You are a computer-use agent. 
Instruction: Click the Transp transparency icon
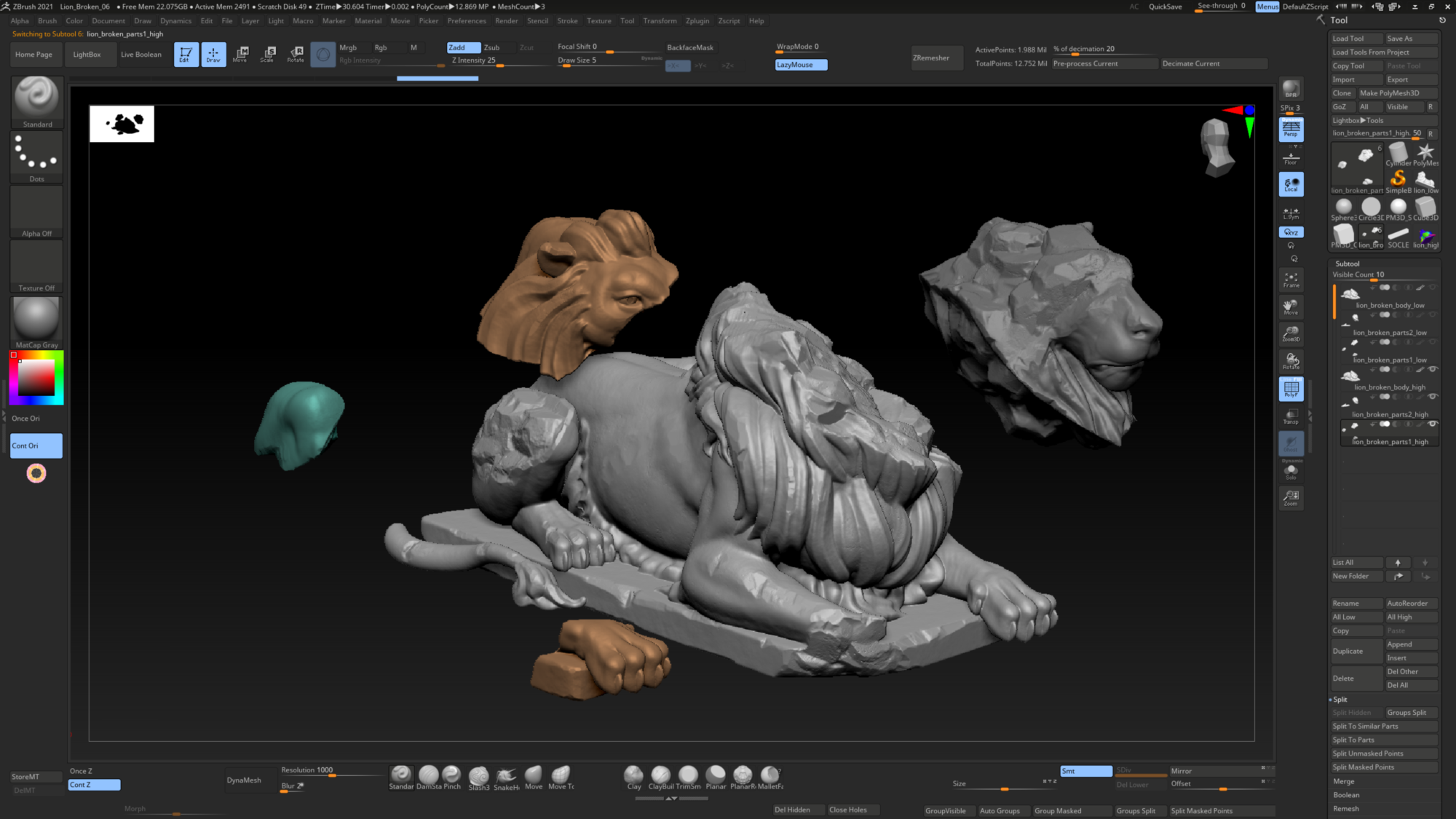tap(1291, 416)
